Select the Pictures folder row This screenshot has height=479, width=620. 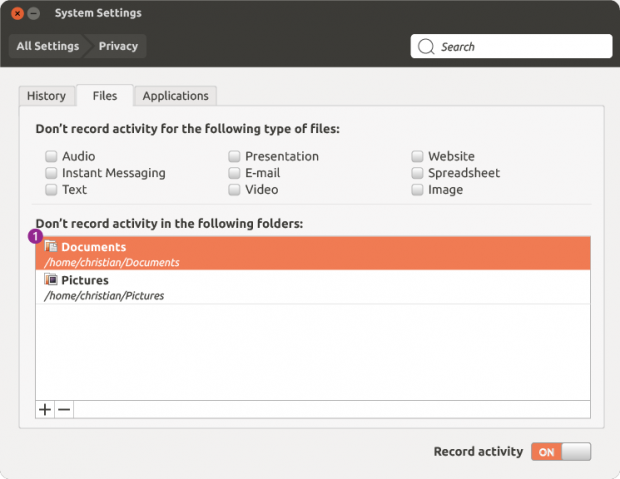(313, 287)
